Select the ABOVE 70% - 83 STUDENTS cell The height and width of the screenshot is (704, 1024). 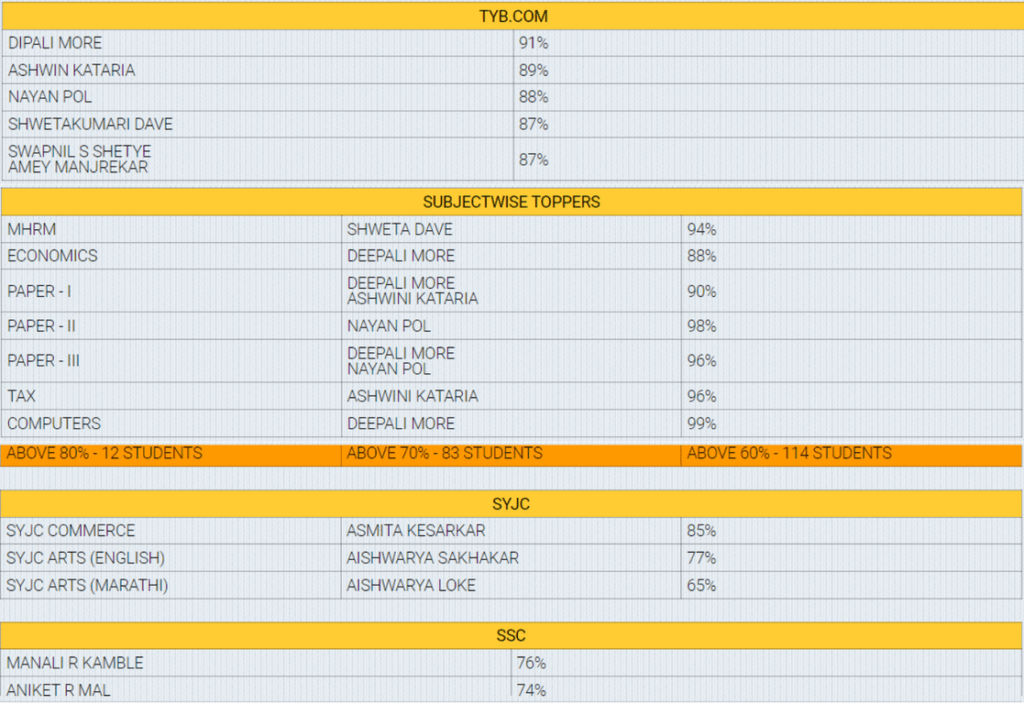(x=511, y=454)
